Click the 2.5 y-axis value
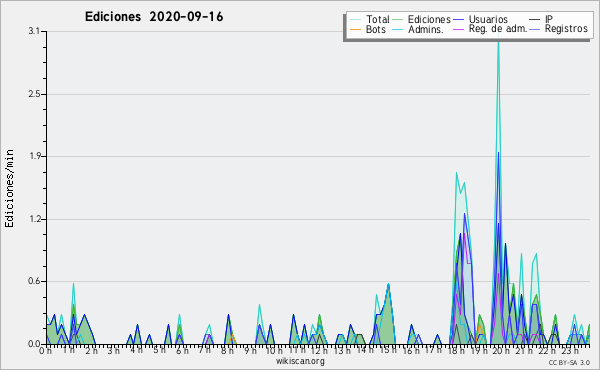Image resolution: width=600 pixels, height=370 pixels. pos(34,94)
